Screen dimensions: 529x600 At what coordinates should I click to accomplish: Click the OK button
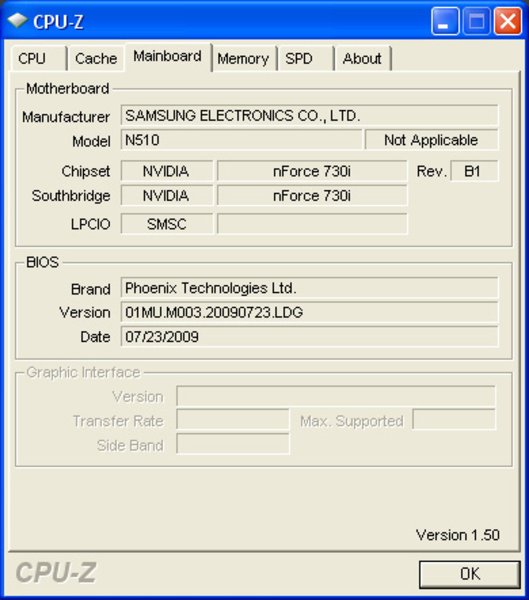470,574
